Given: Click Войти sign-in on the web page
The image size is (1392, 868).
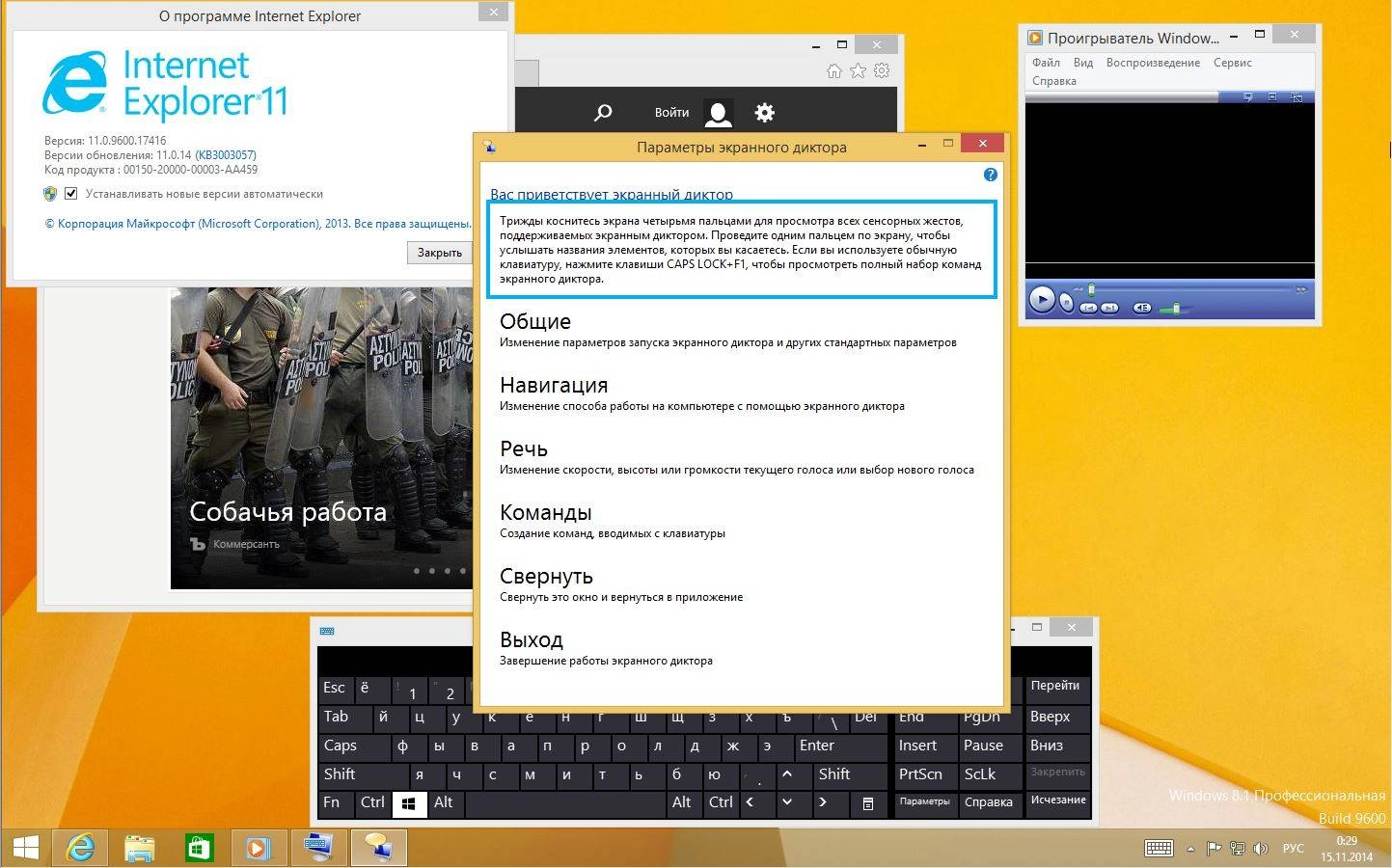Looking at the screenshot, I should pyautogui.click(x=671, y=113).
